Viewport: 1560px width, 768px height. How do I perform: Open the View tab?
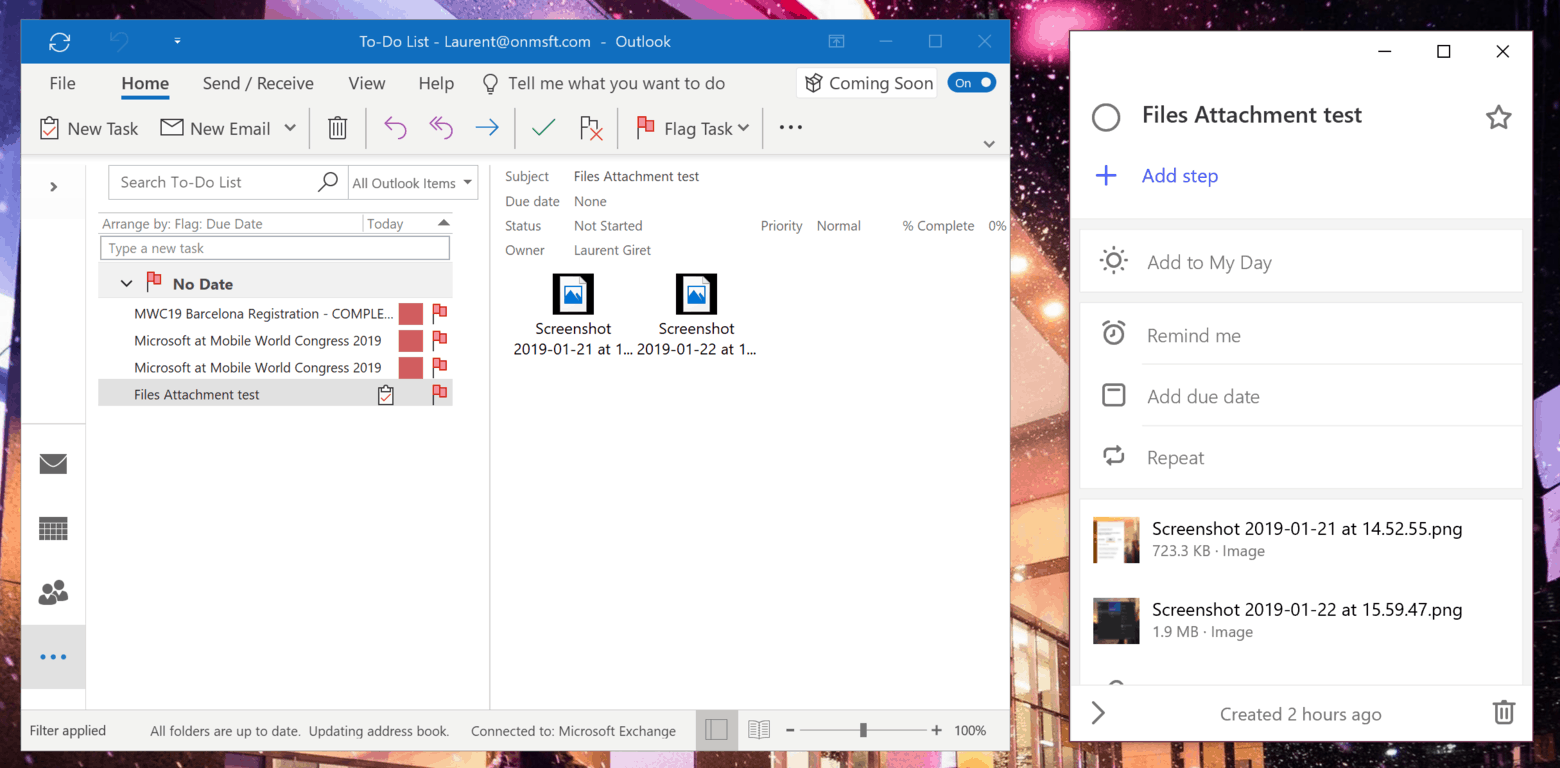pyautogui.click(x=367, y=83)
